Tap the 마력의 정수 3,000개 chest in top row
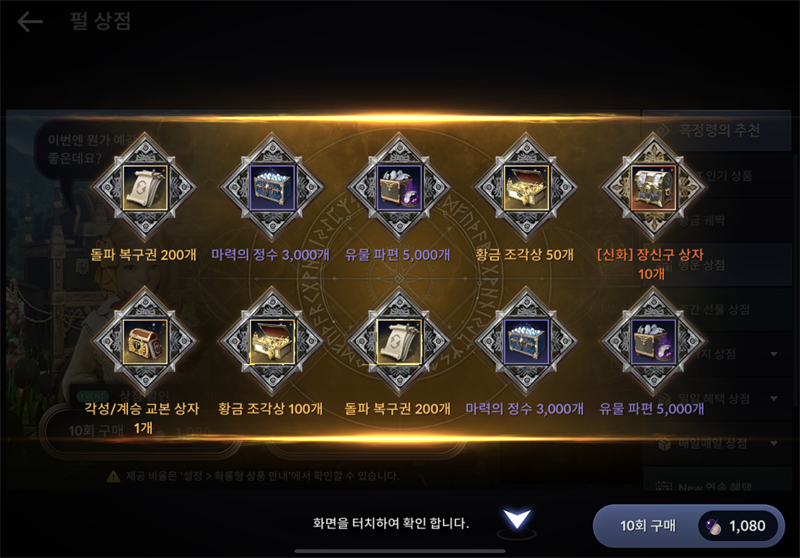Viewport: 800px width, 558px height. click(x=272, y=187)
